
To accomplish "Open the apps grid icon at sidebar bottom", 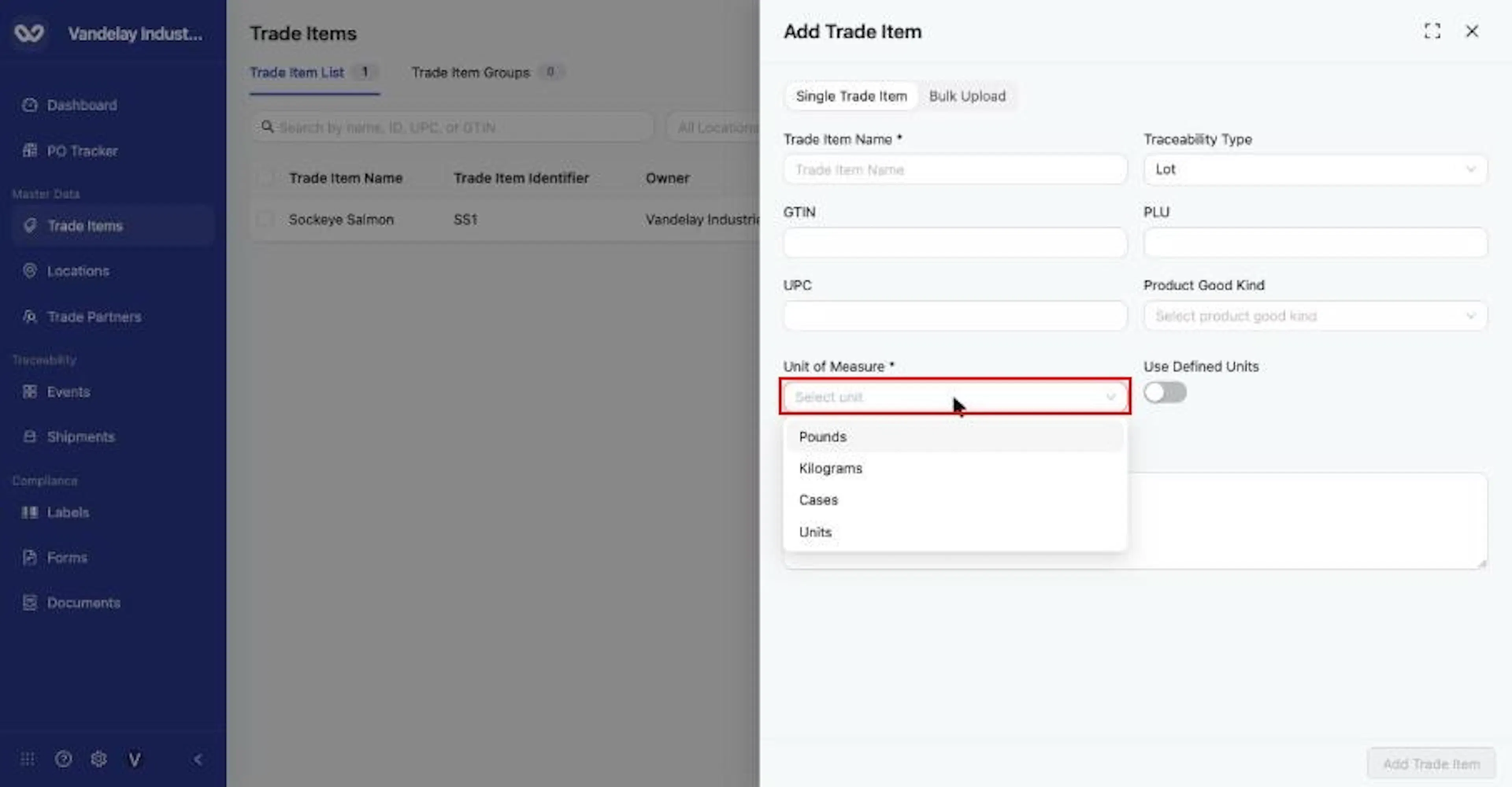I will [28, 759].
